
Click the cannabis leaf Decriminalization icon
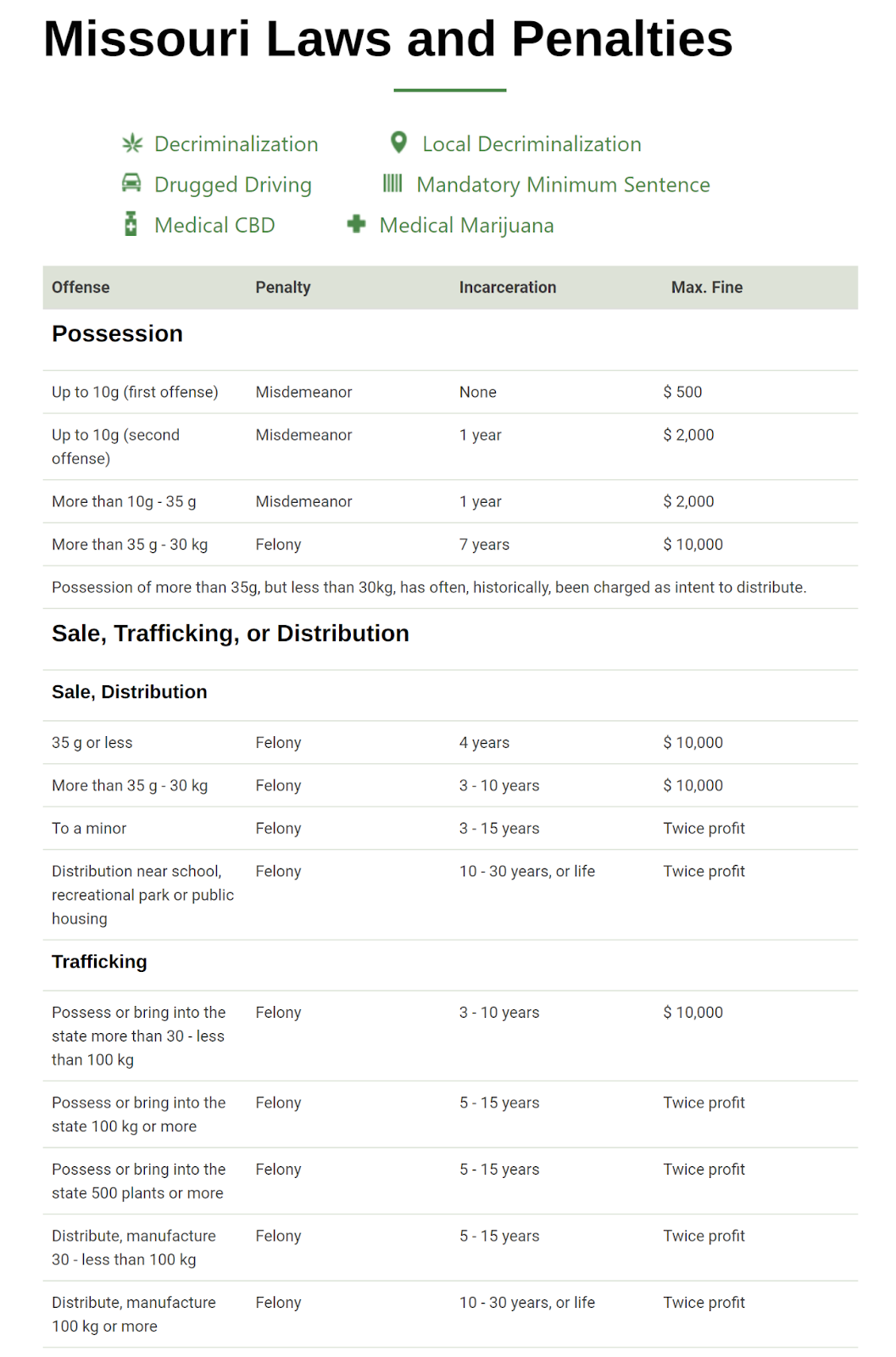(132, 143)
